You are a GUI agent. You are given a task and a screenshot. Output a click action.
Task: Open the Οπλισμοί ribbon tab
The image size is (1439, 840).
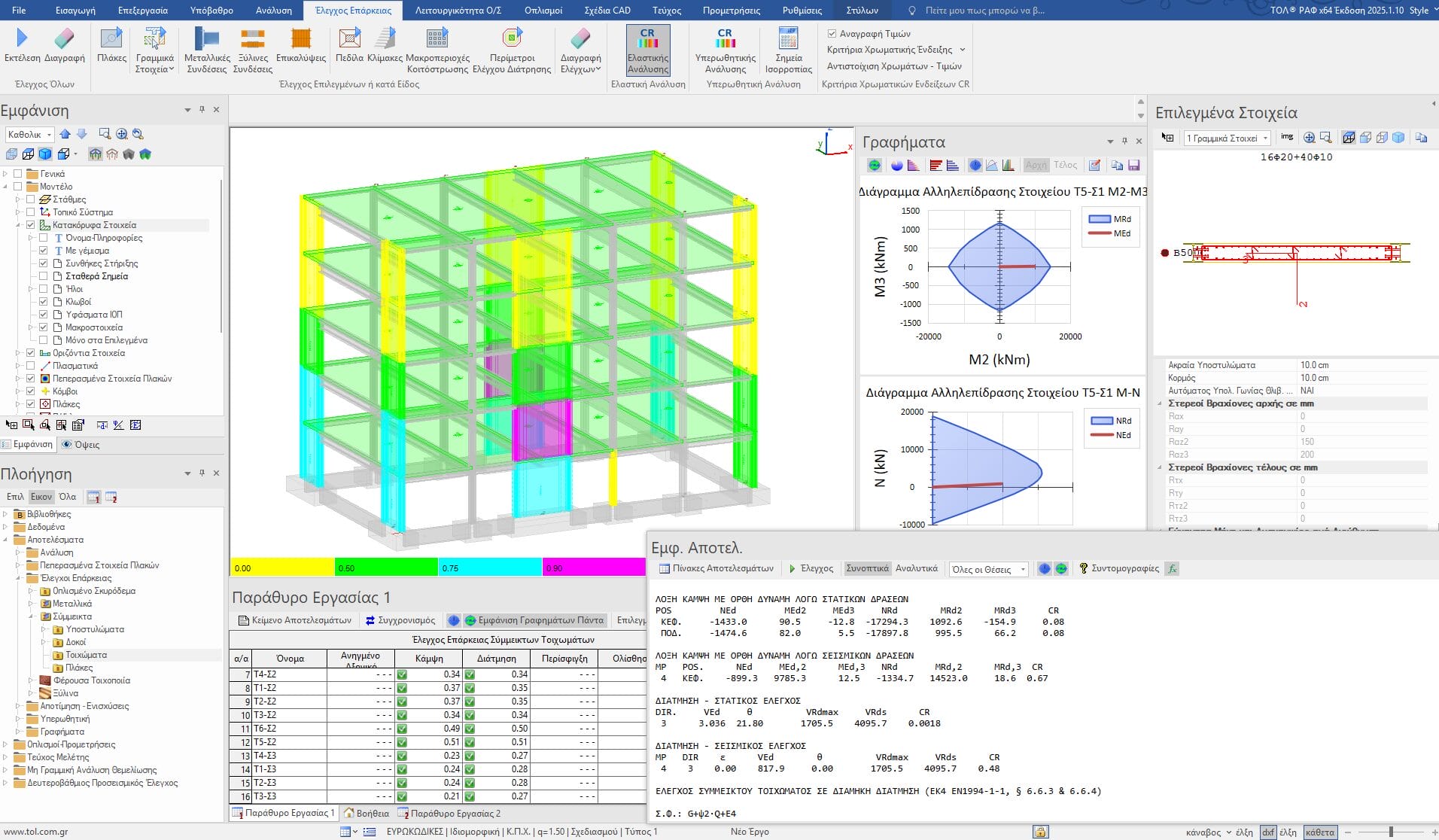pos(543,11)
